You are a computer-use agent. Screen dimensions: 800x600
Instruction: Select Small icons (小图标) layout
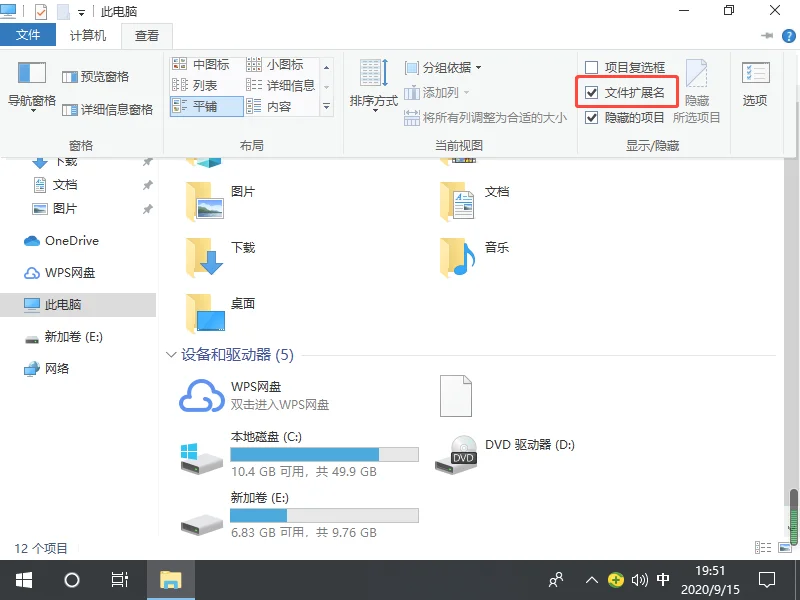(x=275, y=64)
